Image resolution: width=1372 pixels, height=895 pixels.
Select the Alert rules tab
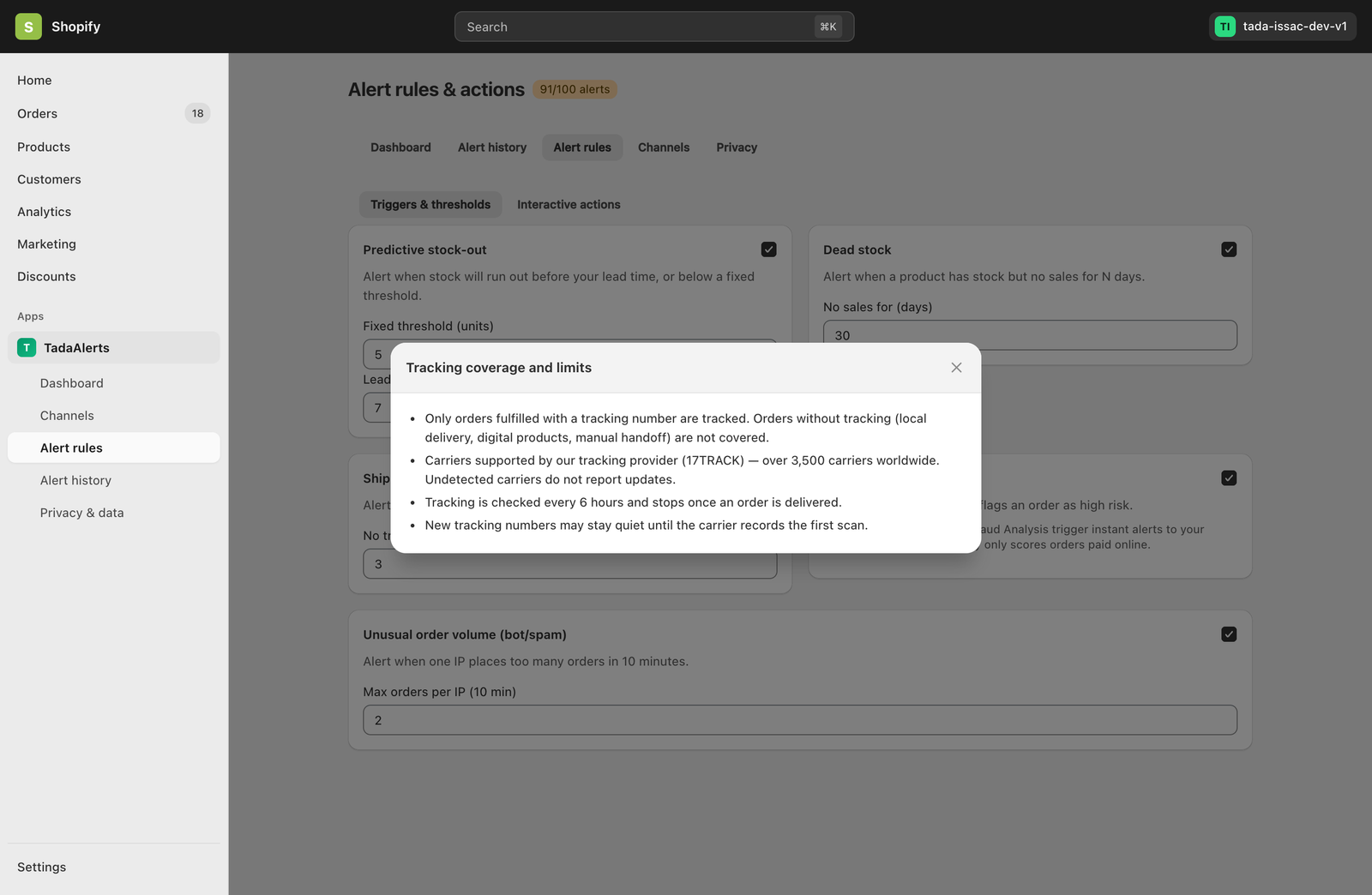(x=582, y=147)
